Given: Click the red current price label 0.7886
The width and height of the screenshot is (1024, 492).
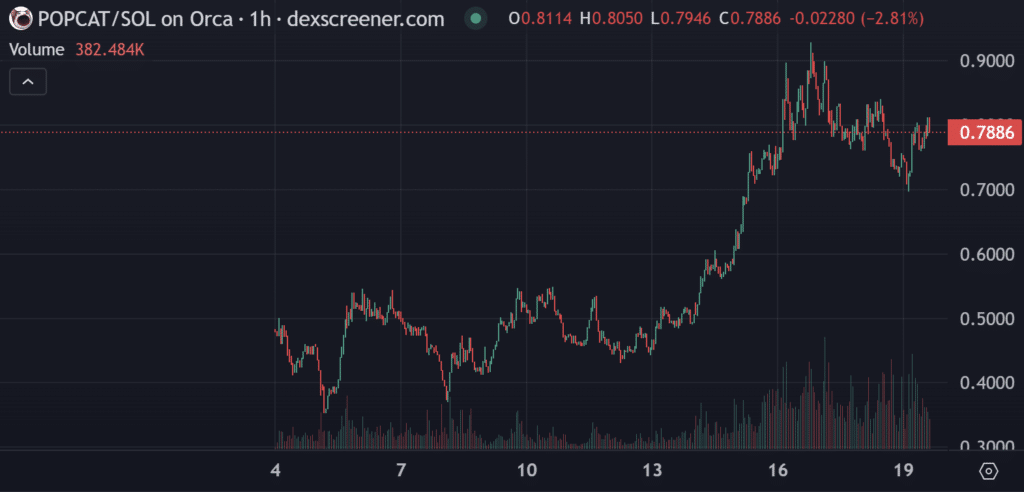Looking at the screenshot, I should [986, 132].
